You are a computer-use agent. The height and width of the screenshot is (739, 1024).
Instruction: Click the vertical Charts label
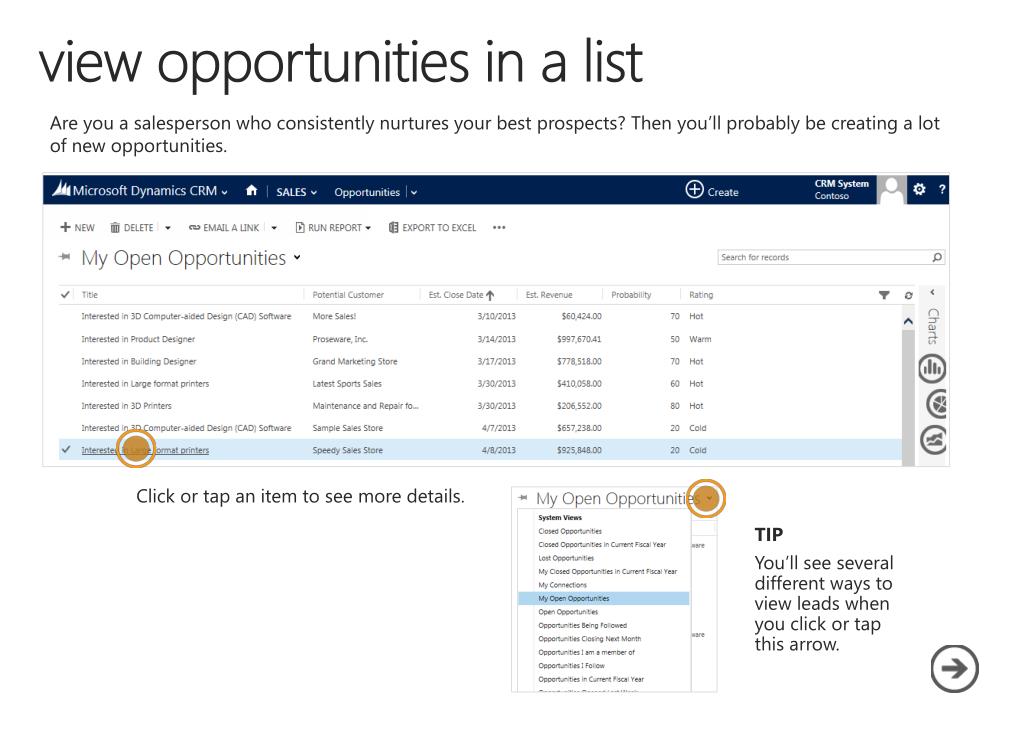tap(933, 326)
